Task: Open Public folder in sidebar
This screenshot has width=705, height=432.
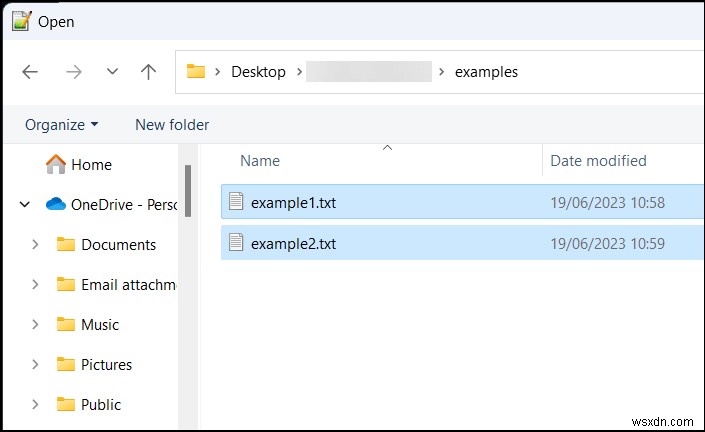Action: click(101, 405)
